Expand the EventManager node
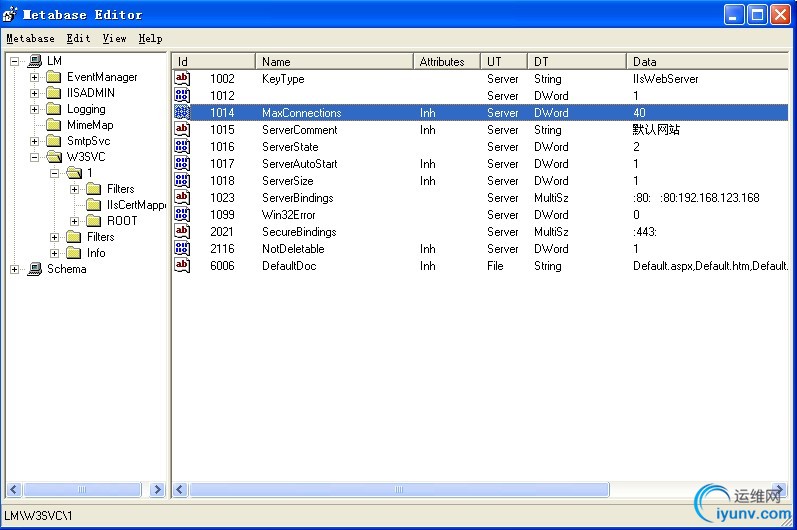The image size is (797, 530). [x=35, y=77]
